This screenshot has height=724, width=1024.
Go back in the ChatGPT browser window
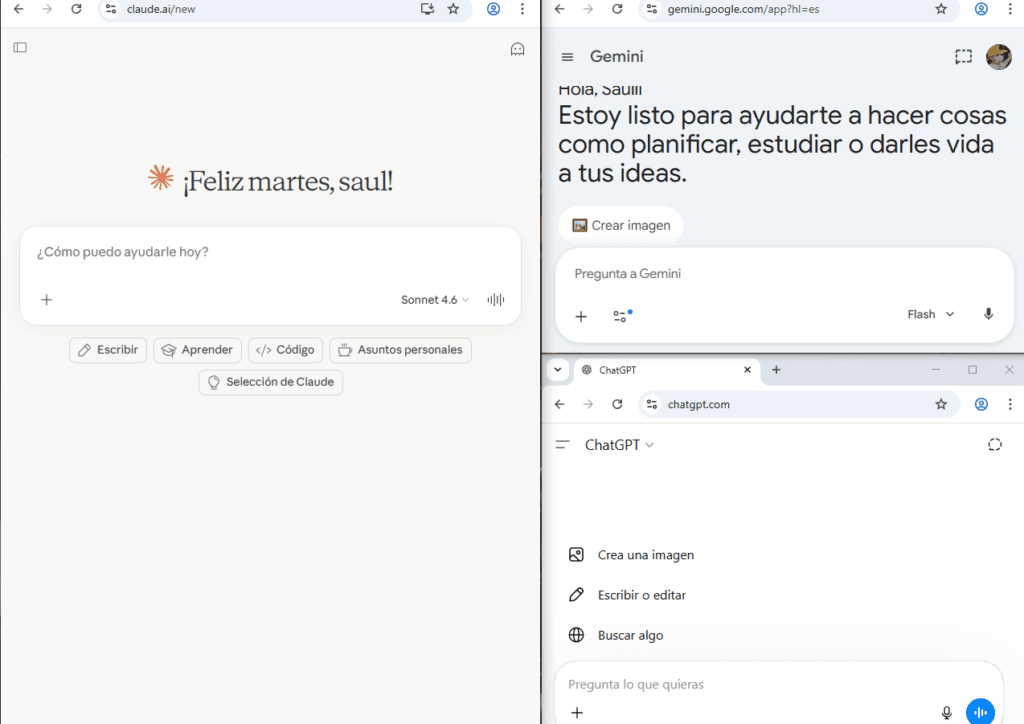[x=560, y=404]
